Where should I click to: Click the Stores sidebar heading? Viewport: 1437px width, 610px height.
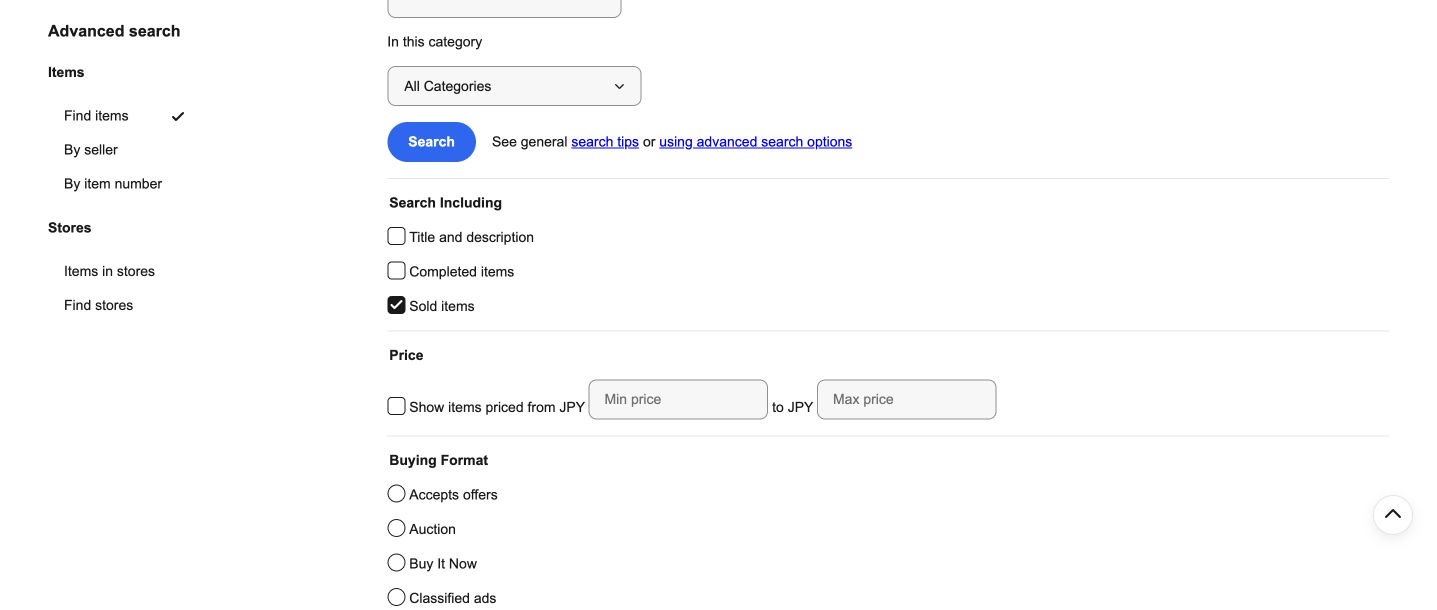tap(69, 228)
